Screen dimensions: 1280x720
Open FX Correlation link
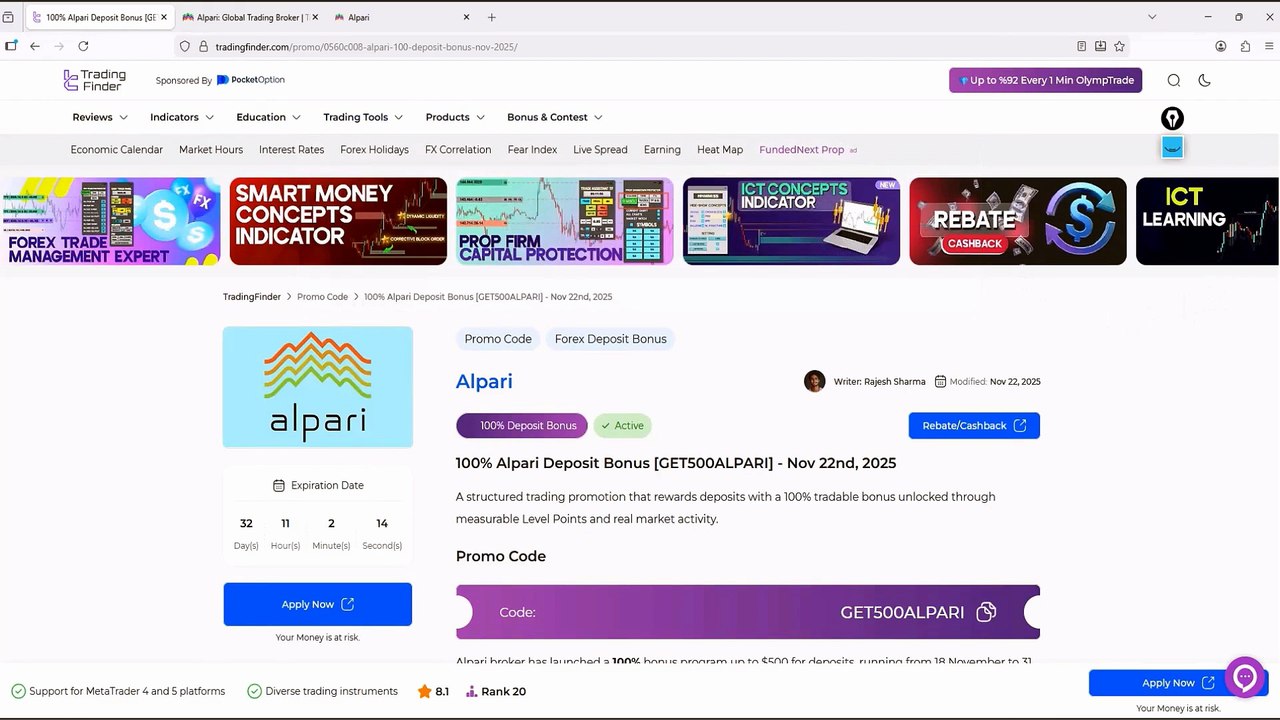coord(458,150)
